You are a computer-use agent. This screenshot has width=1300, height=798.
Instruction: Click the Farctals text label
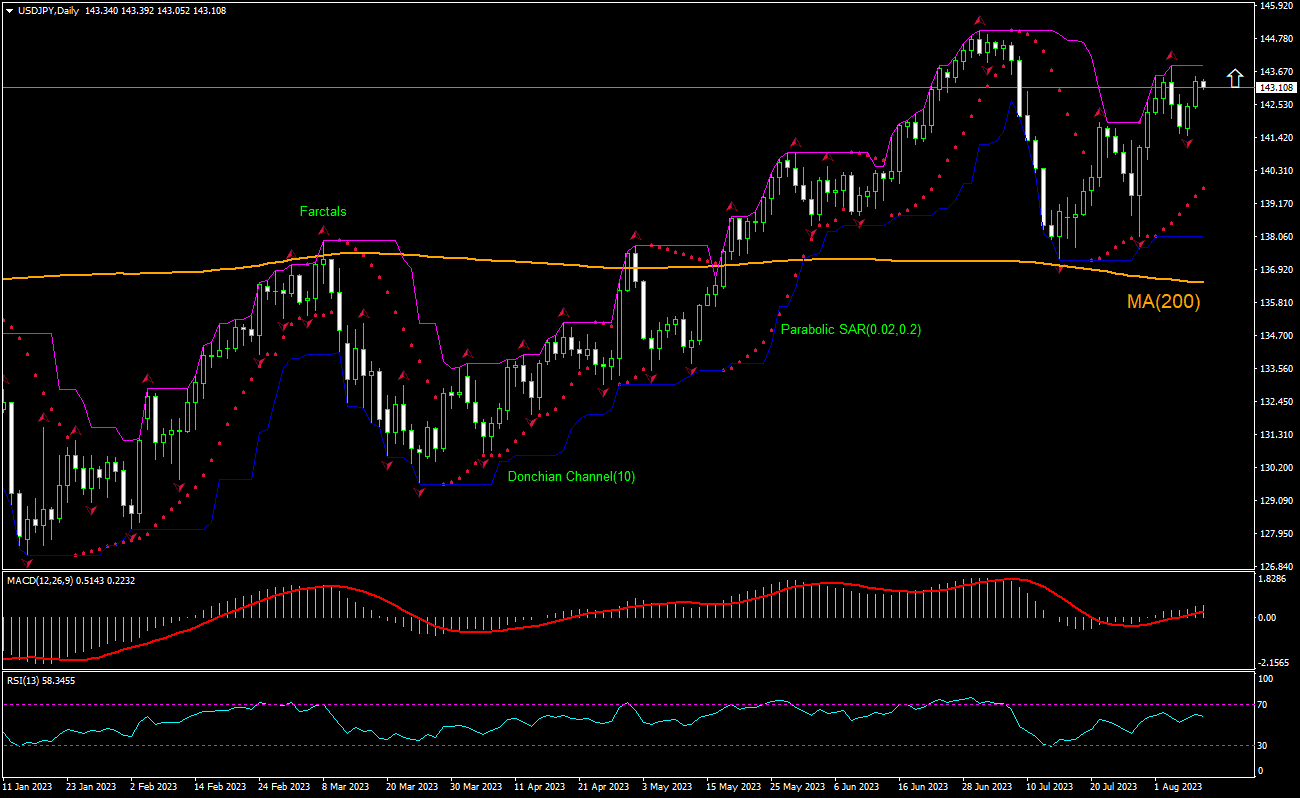323,211
